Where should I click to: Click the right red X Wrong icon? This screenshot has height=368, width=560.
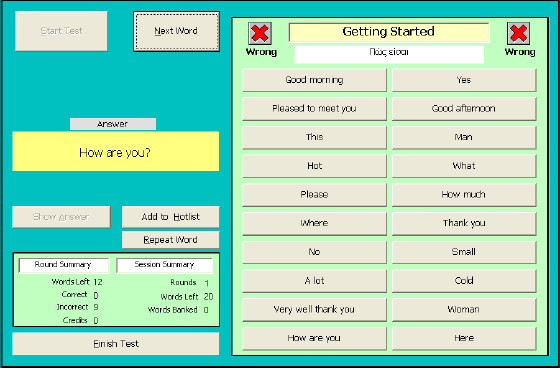[518, 33]
